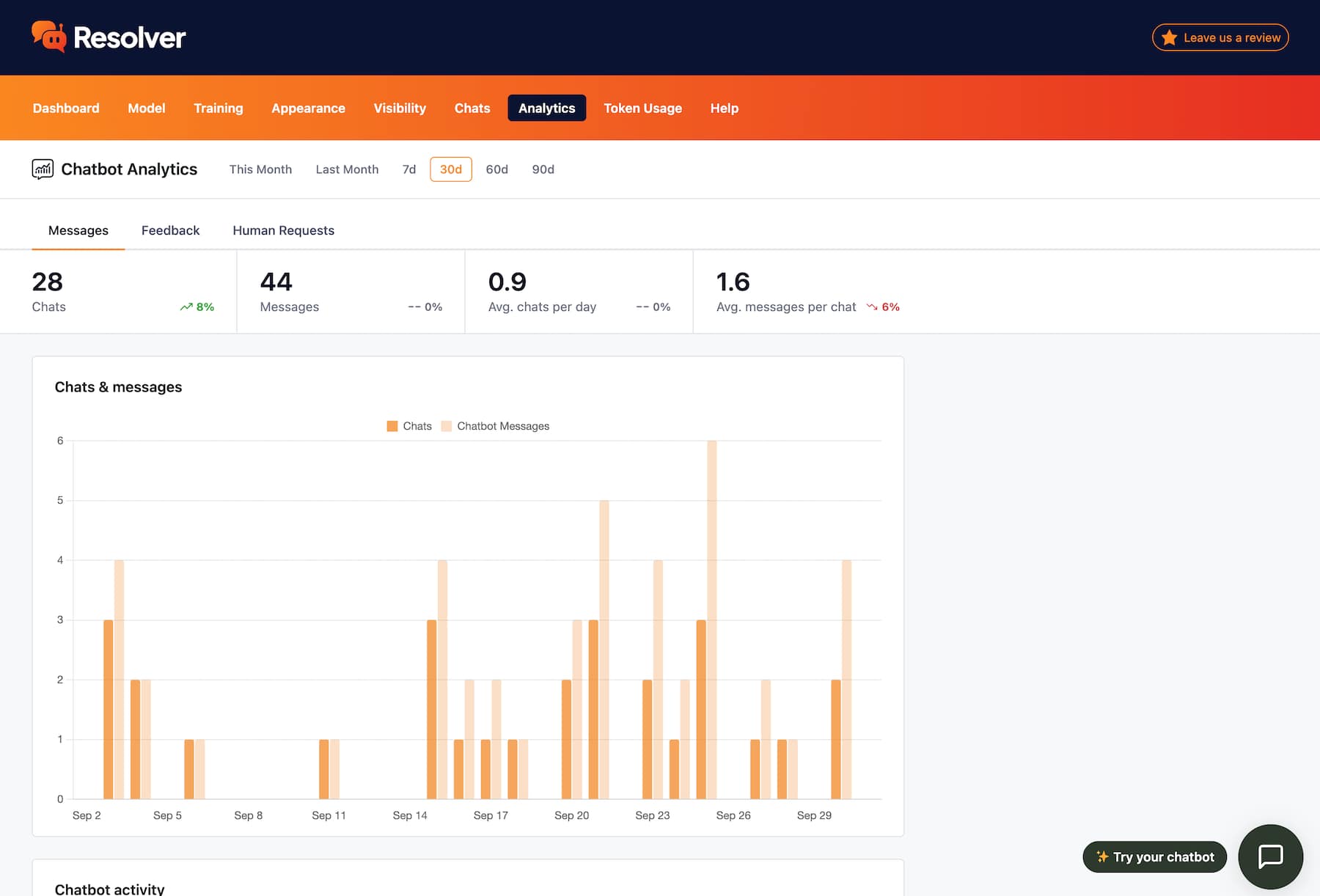Go to the Model section
This screenshot has width=1320, height=896.
(147, 108)
